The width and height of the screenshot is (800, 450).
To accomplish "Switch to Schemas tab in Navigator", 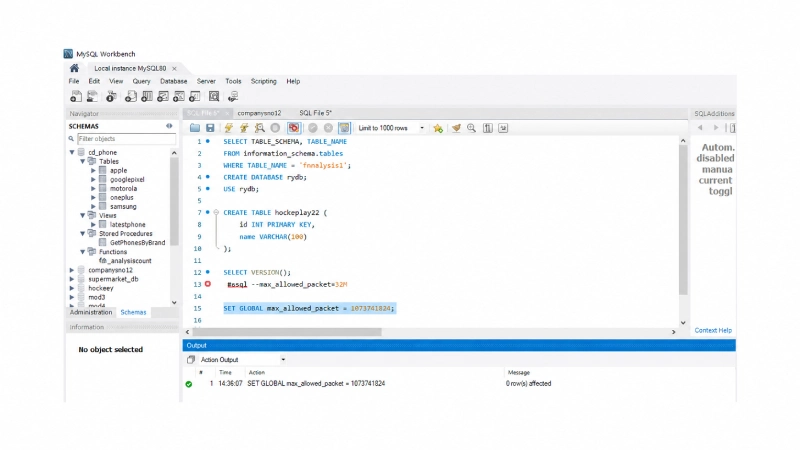I will pos(133,312).
